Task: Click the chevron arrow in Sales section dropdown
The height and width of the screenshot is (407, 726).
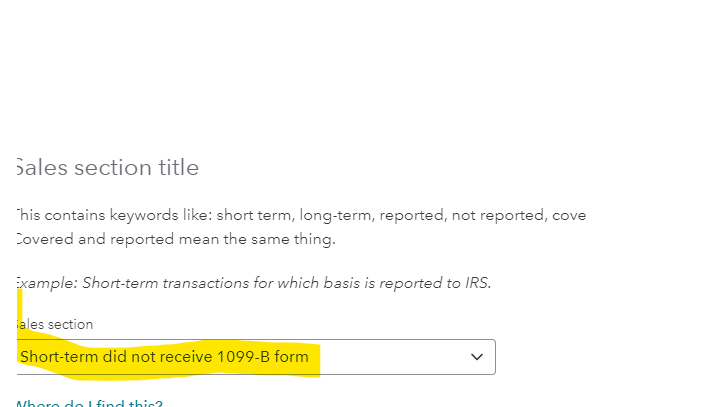Action: 476,357
